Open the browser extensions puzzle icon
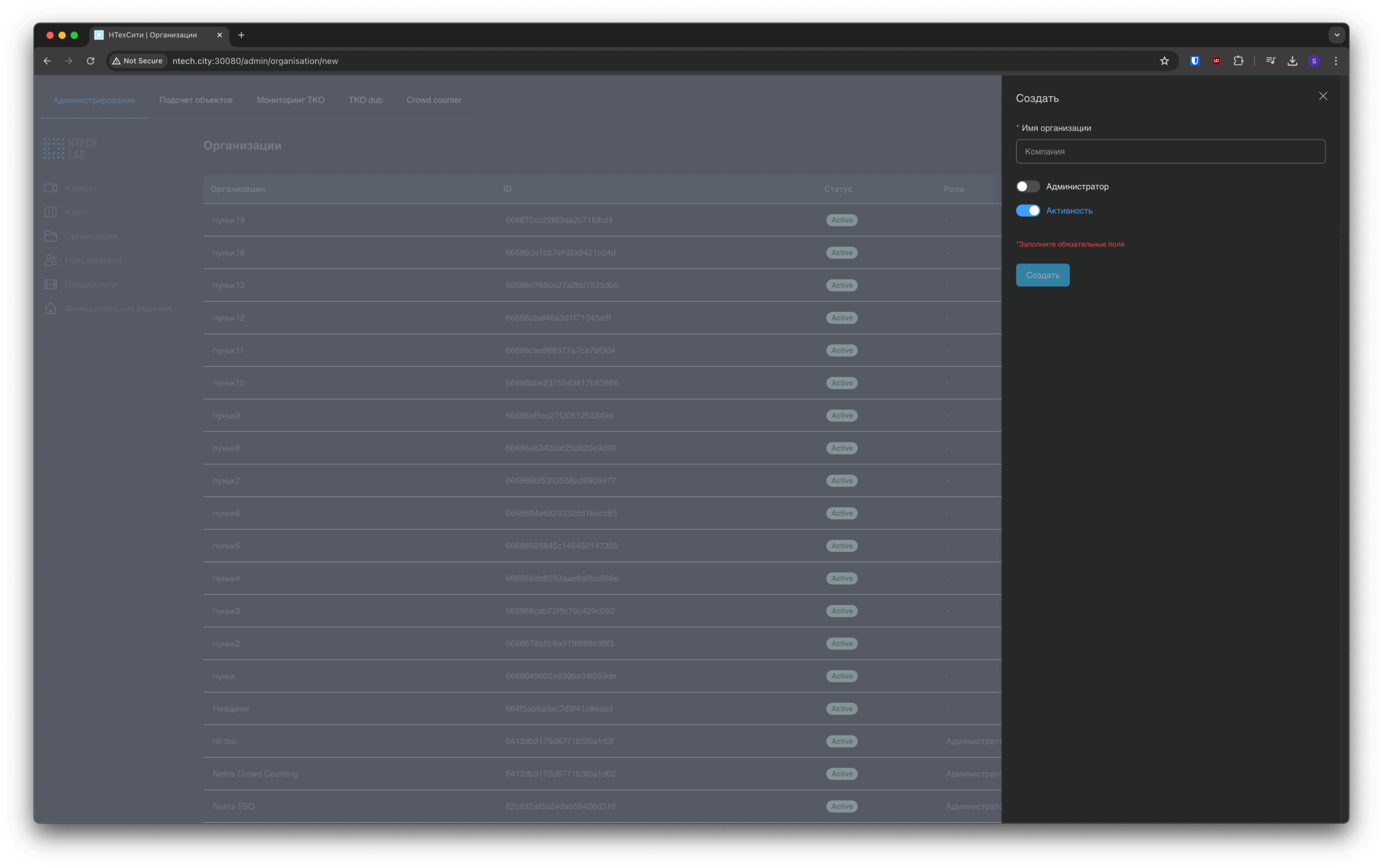Viewport: 1383px width, 868px height. click(x=1238, y=61)
